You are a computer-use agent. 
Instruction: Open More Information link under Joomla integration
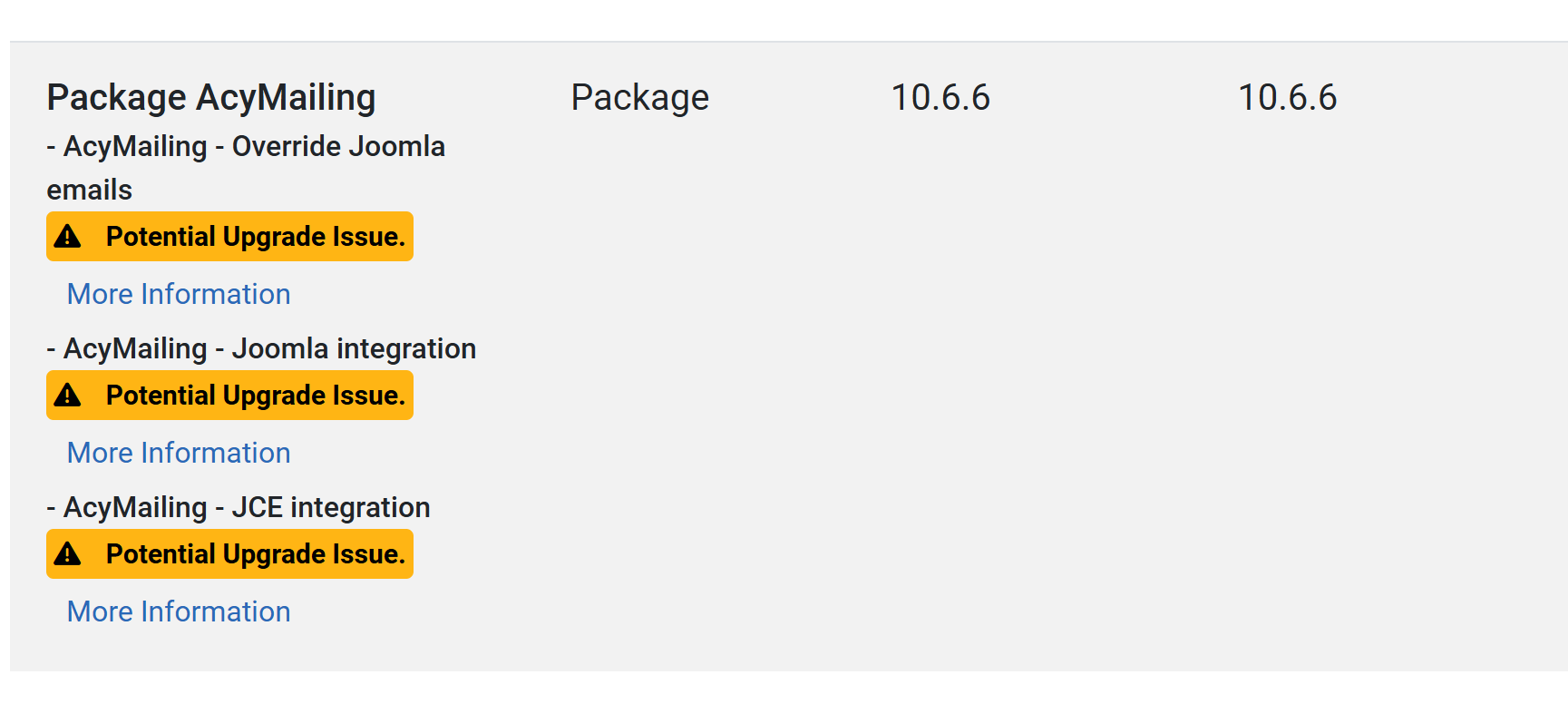pos(179,453)
